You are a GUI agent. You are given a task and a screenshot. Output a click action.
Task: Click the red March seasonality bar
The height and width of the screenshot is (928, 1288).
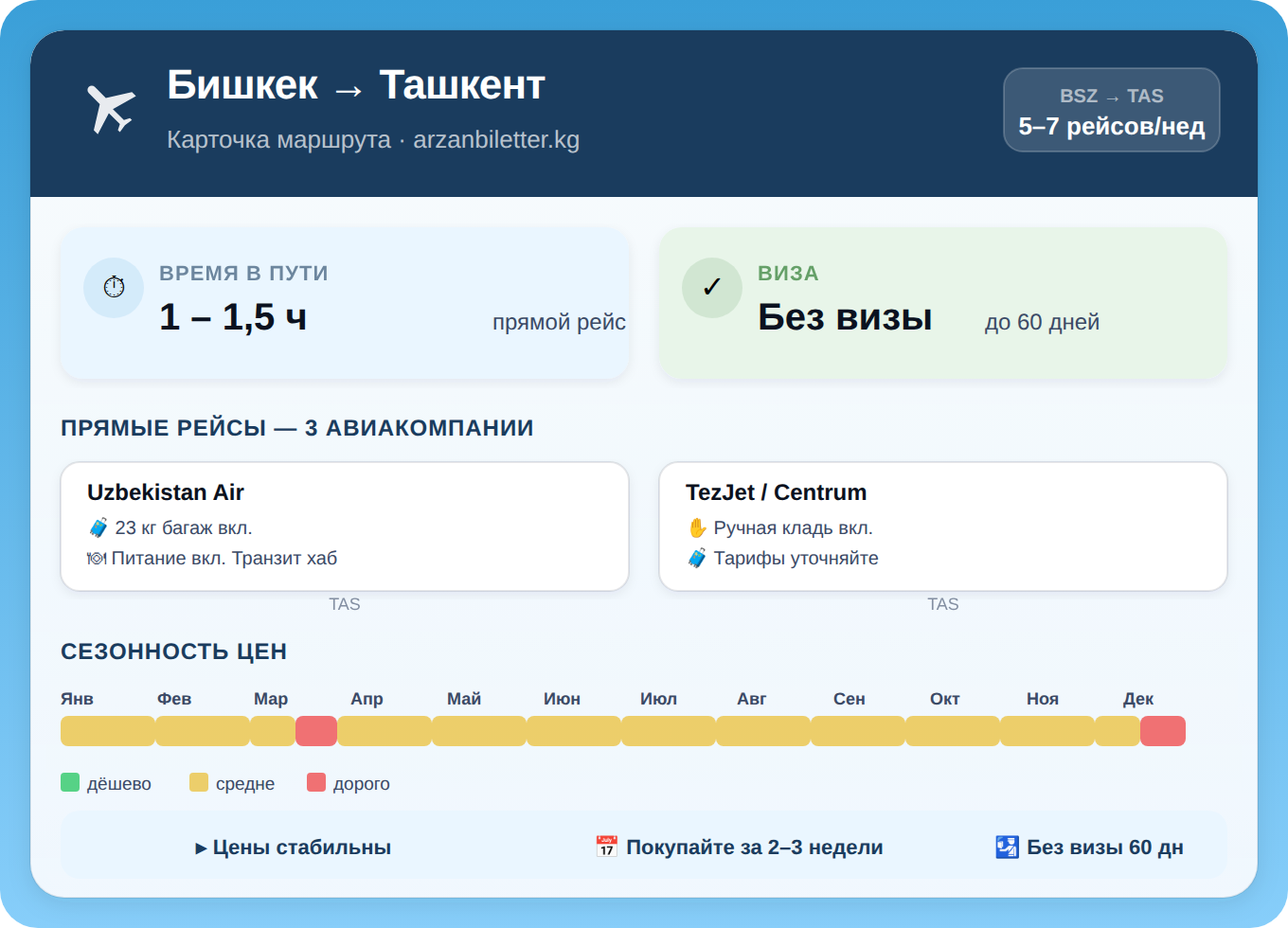pos(315,730)
